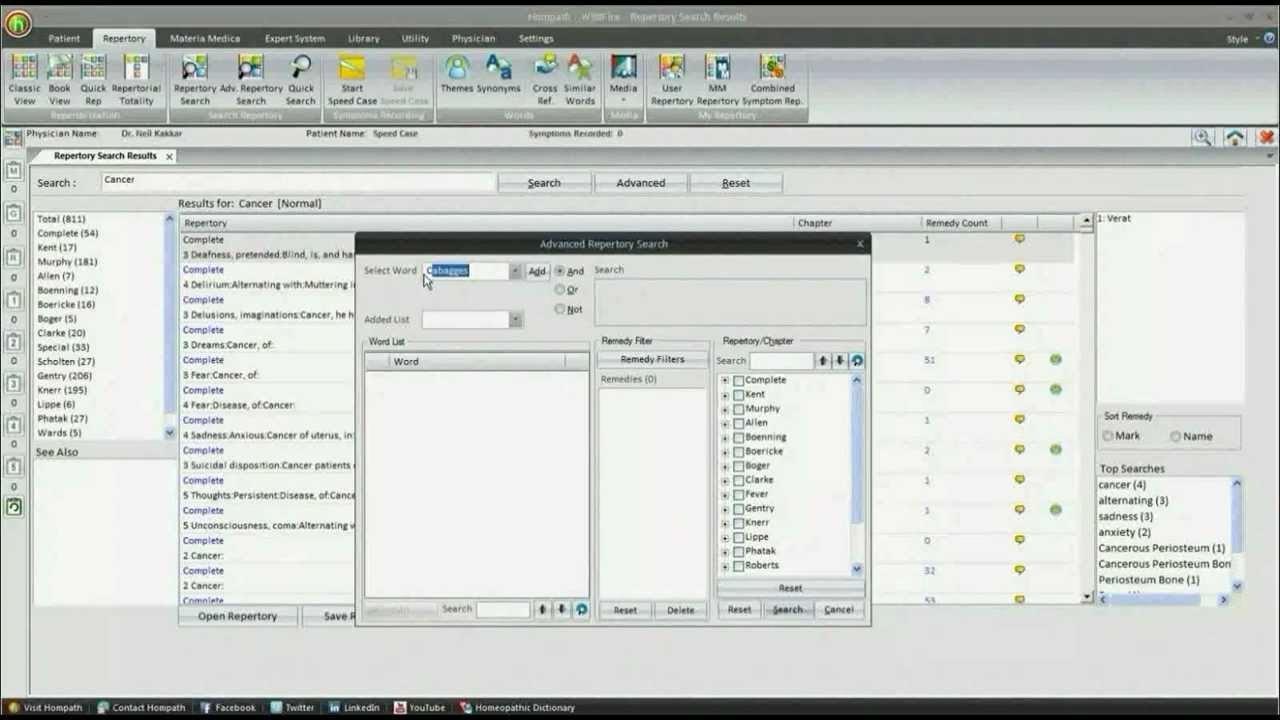
Task: Expand the Clarke tree node
Action: (x=725, y=480)
